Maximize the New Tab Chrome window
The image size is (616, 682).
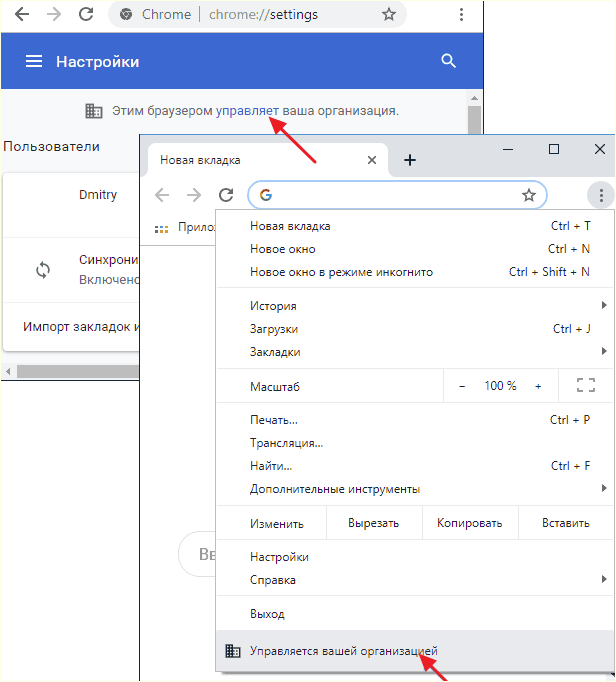click(x=554, y=149)
